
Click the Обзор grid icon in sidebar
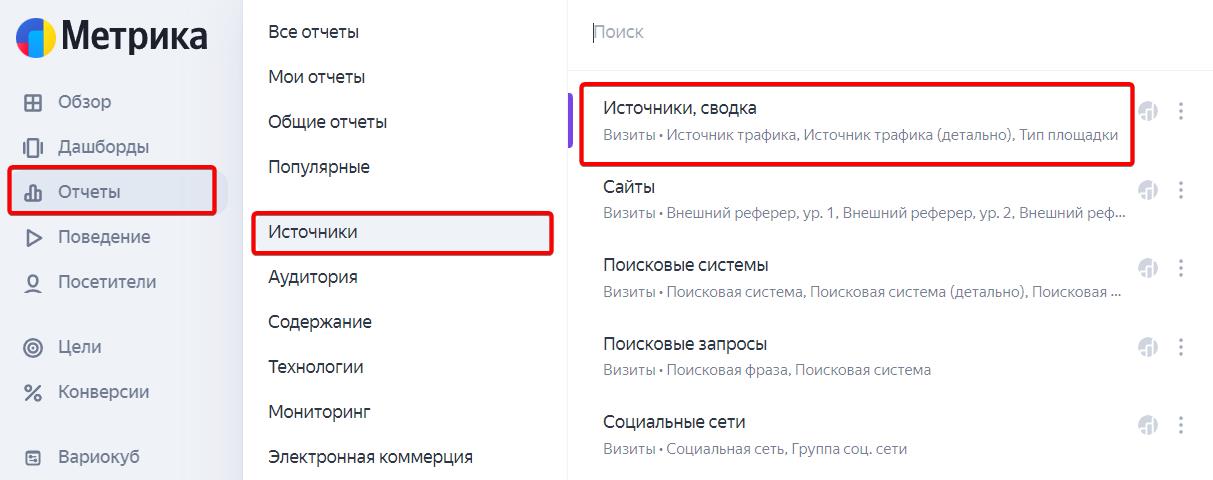(33, 102)
